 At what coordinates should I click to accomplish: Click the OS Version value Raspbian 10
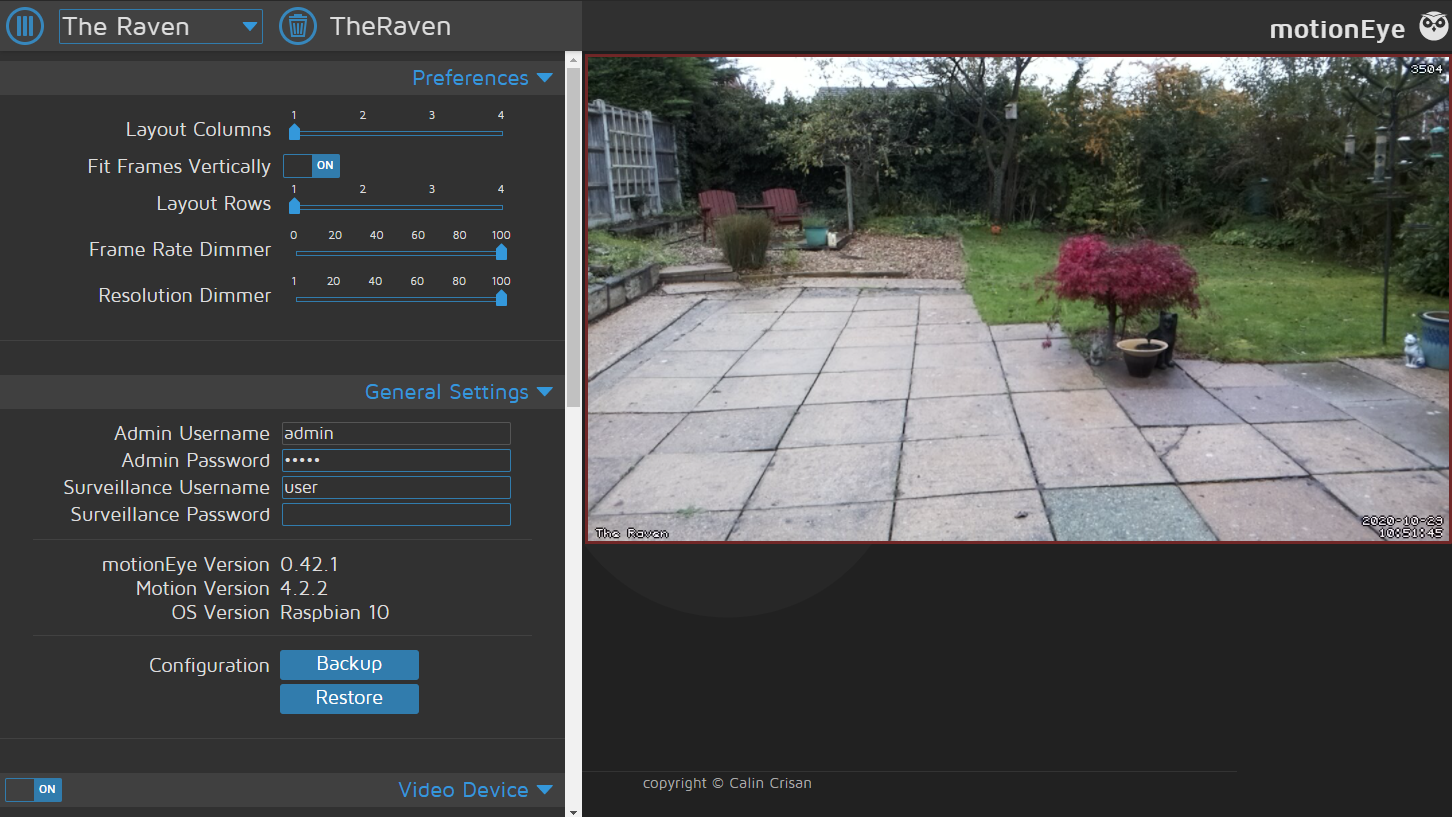click(335, 613)
